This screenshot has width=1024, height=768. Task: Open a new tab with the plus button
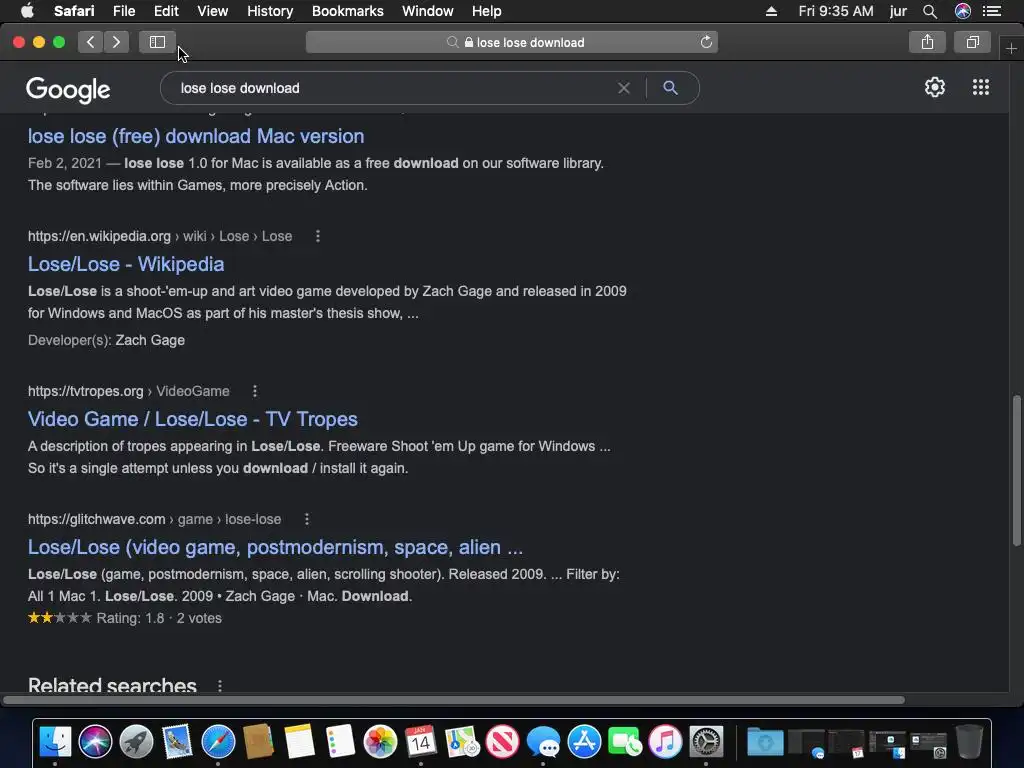click(1011, 48)
